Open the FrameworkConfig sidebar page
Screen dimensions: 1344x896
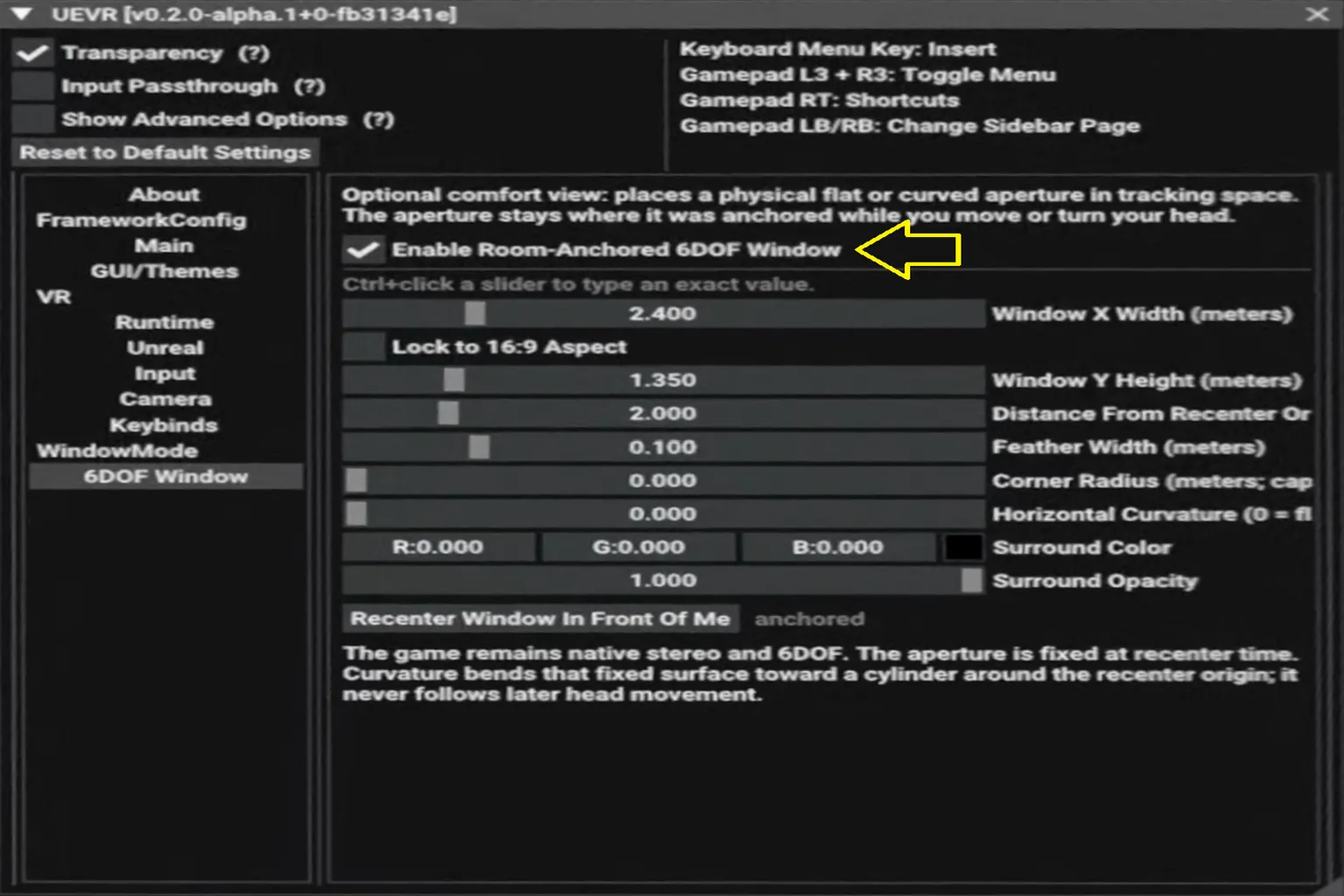141,220
